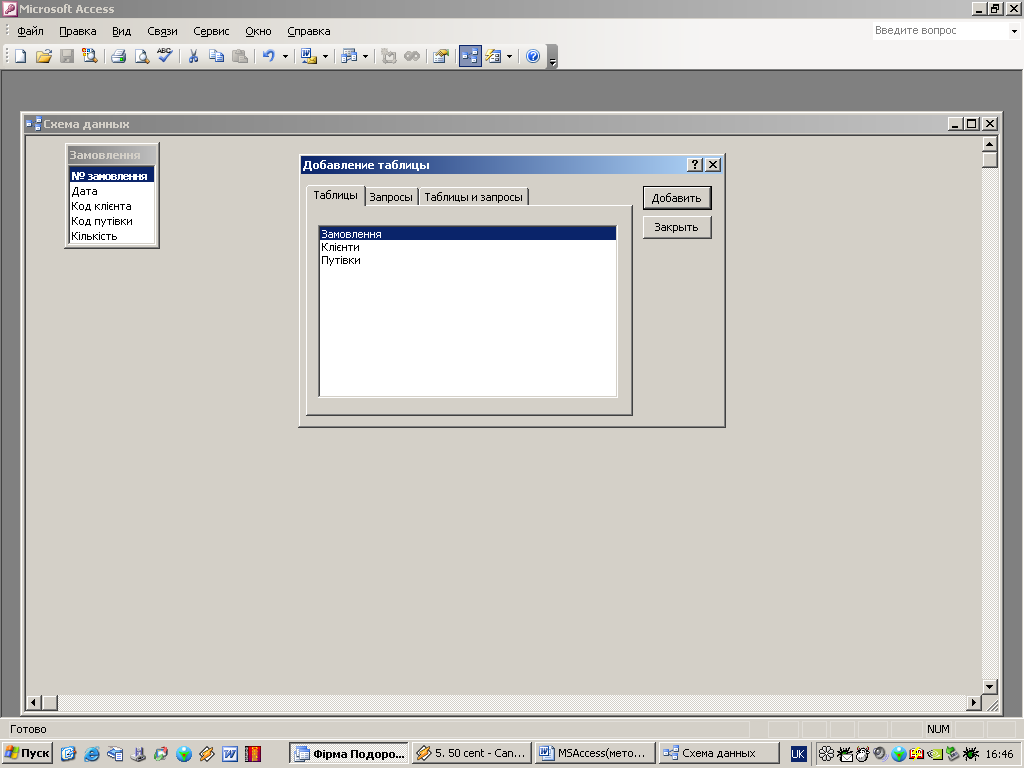1024x768 pixels.
Task: Launch Word from quick launch bar
Action: pyautogui.click(x=229, y=754)
